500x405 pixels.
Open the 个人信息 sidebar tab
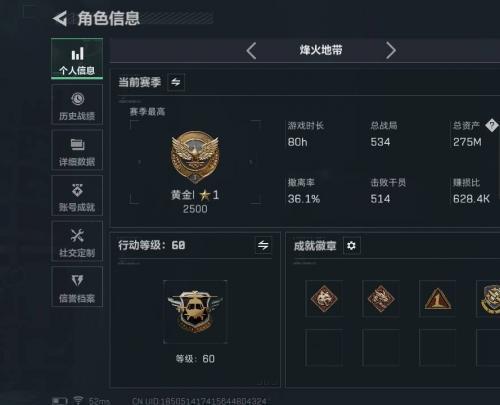(x=77, y=59)
